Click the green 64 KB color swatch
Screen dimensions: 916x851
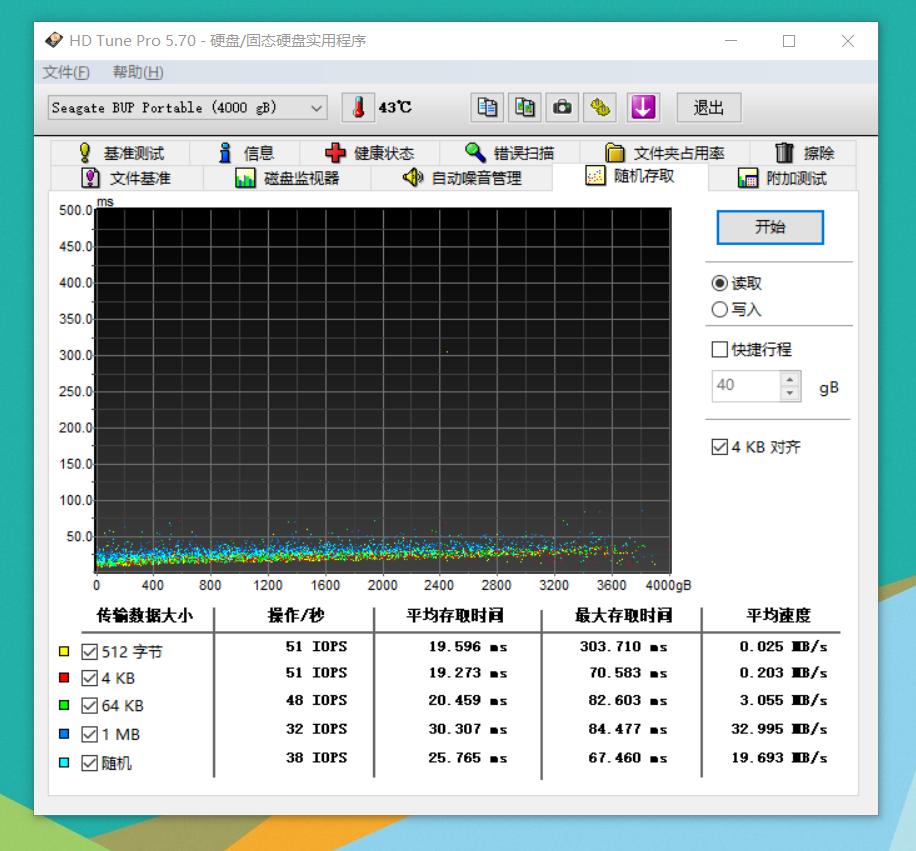click(x=64, y=706)
